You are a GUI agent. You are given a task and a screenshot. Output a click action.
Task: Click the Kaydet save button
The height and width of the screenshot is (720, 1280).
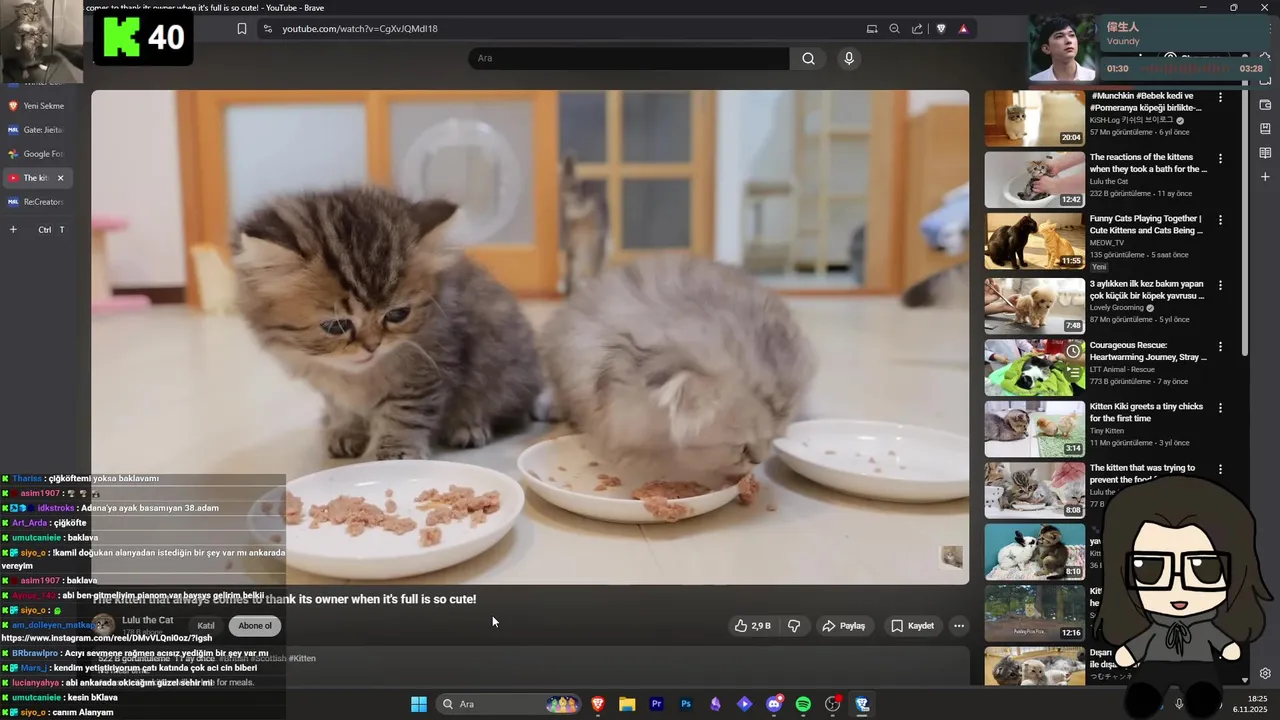click(x=912, y=626)
